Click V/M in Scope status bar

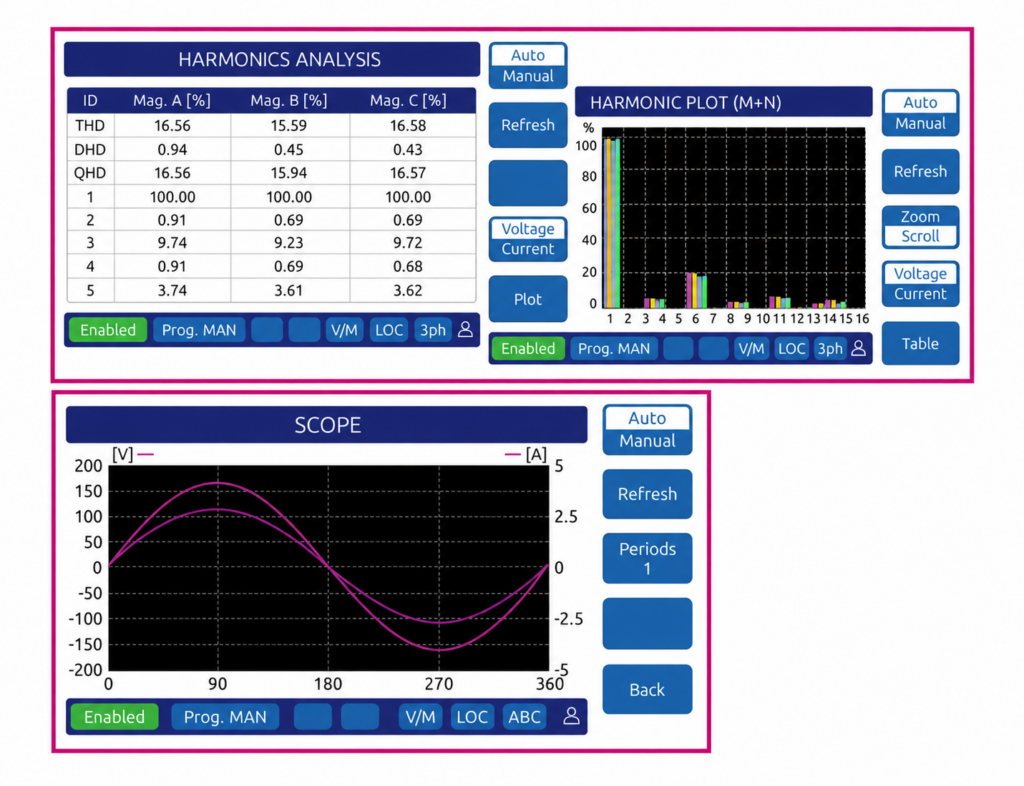pos(420,717)
